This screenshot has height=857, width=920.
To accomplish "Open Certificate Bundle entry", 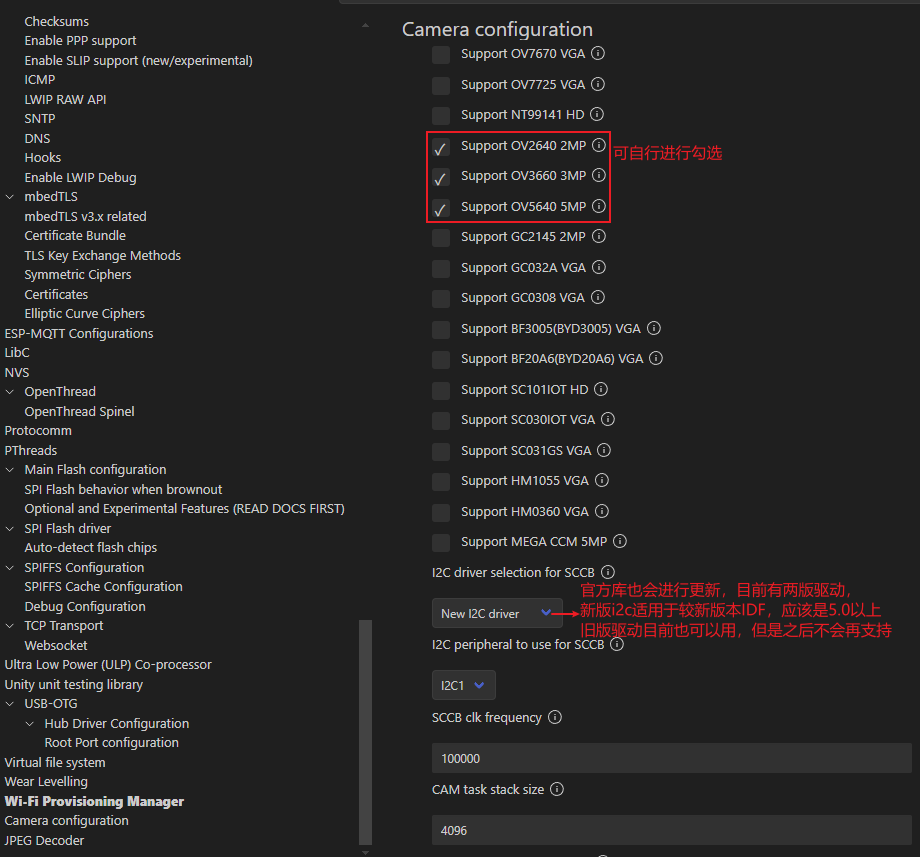I will [x=75, y=236].
